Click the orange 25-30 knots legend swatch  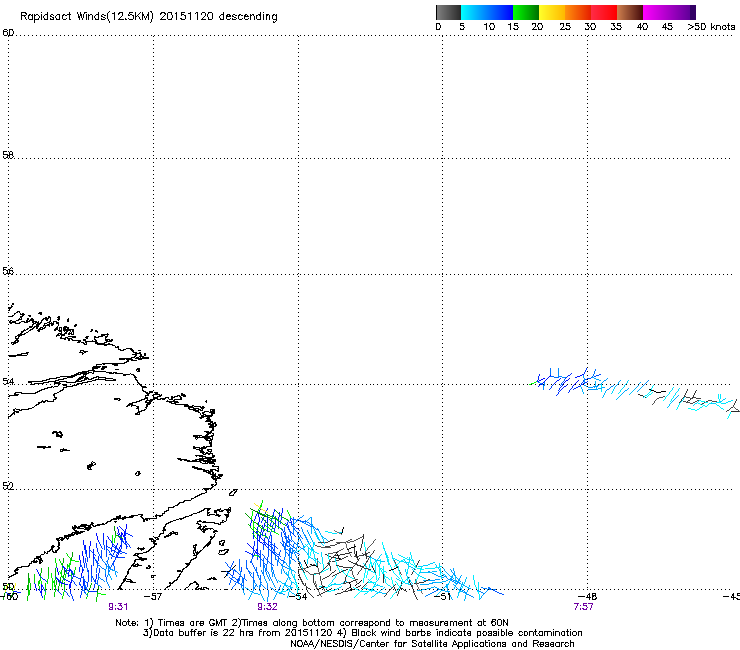tap(578, 12)
